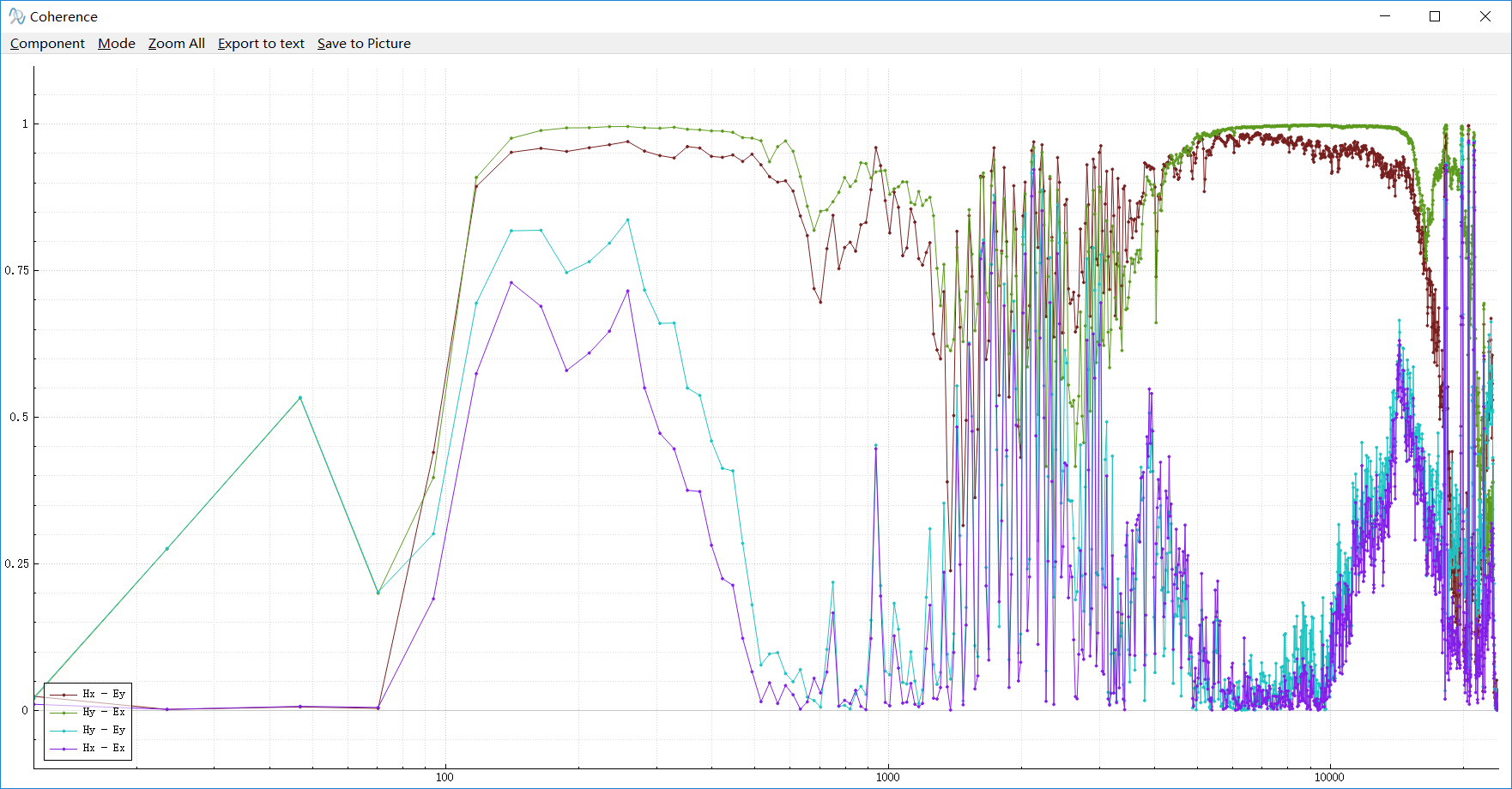Select the 'Hx - Ey' legend label text
Image resolution: width=1512 pixels, height=789 pixels.
(x=104, y=694)
